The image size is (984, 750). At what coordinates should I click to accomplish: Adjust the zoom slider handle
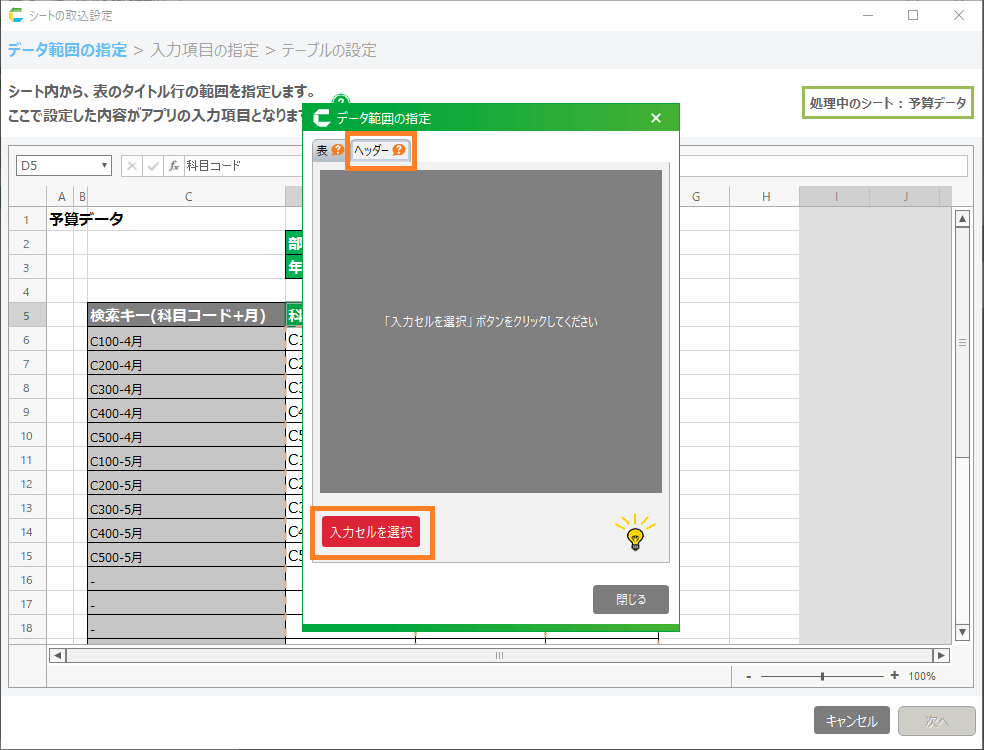[822, 676]
